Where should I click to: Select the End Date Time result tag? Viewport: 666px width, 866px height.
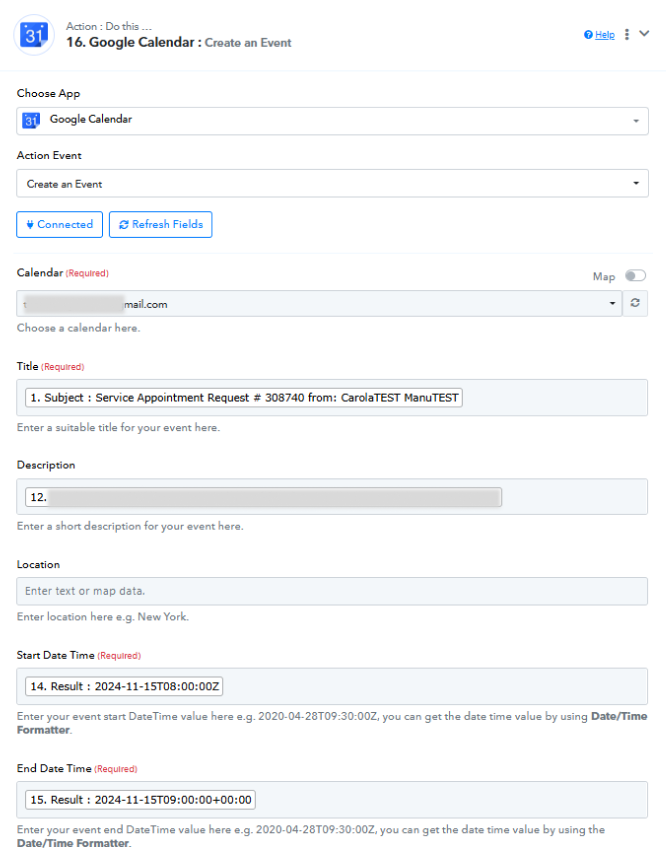coord(140,800)
